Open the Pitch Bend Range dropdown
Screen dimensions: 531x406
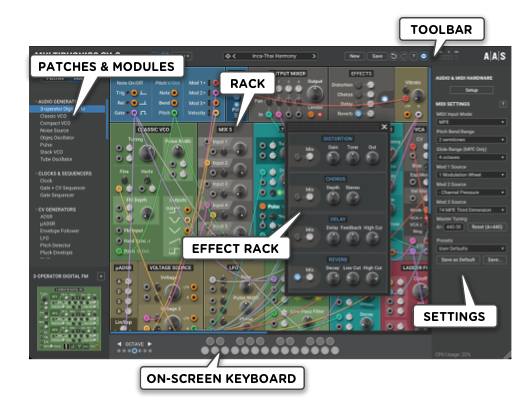[471, 140]
